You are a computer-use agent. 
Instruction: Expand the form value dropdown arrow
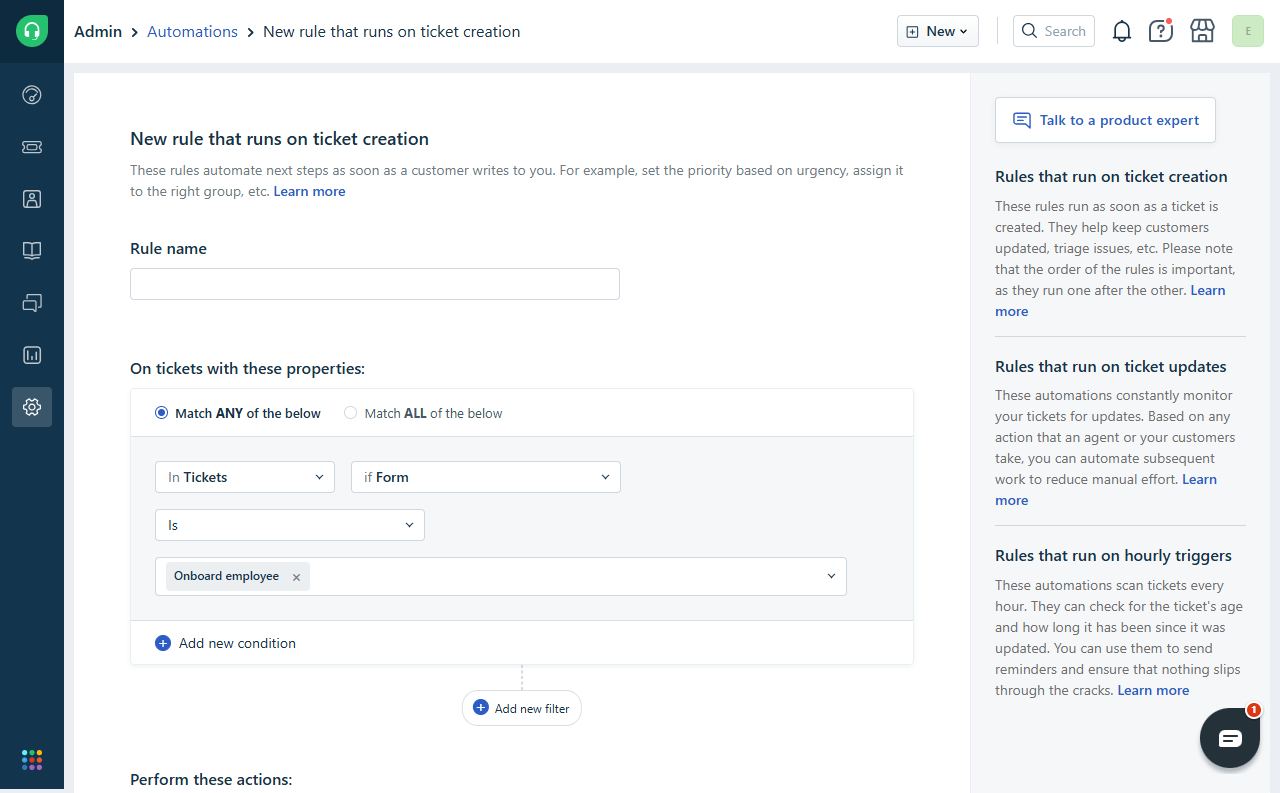point(831,576)
